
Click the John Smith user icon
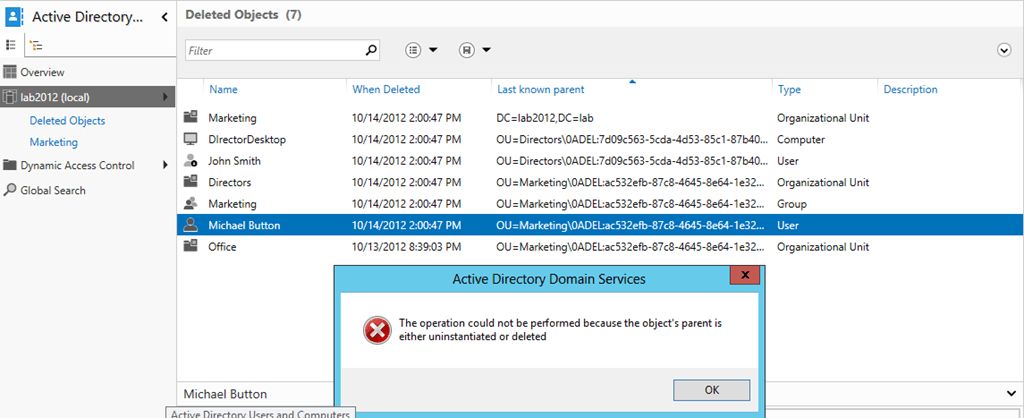(x=190, y=161)
